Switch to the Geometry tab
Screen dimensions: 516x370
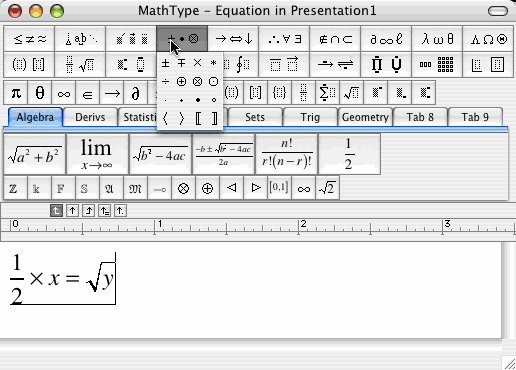(365, 117)
